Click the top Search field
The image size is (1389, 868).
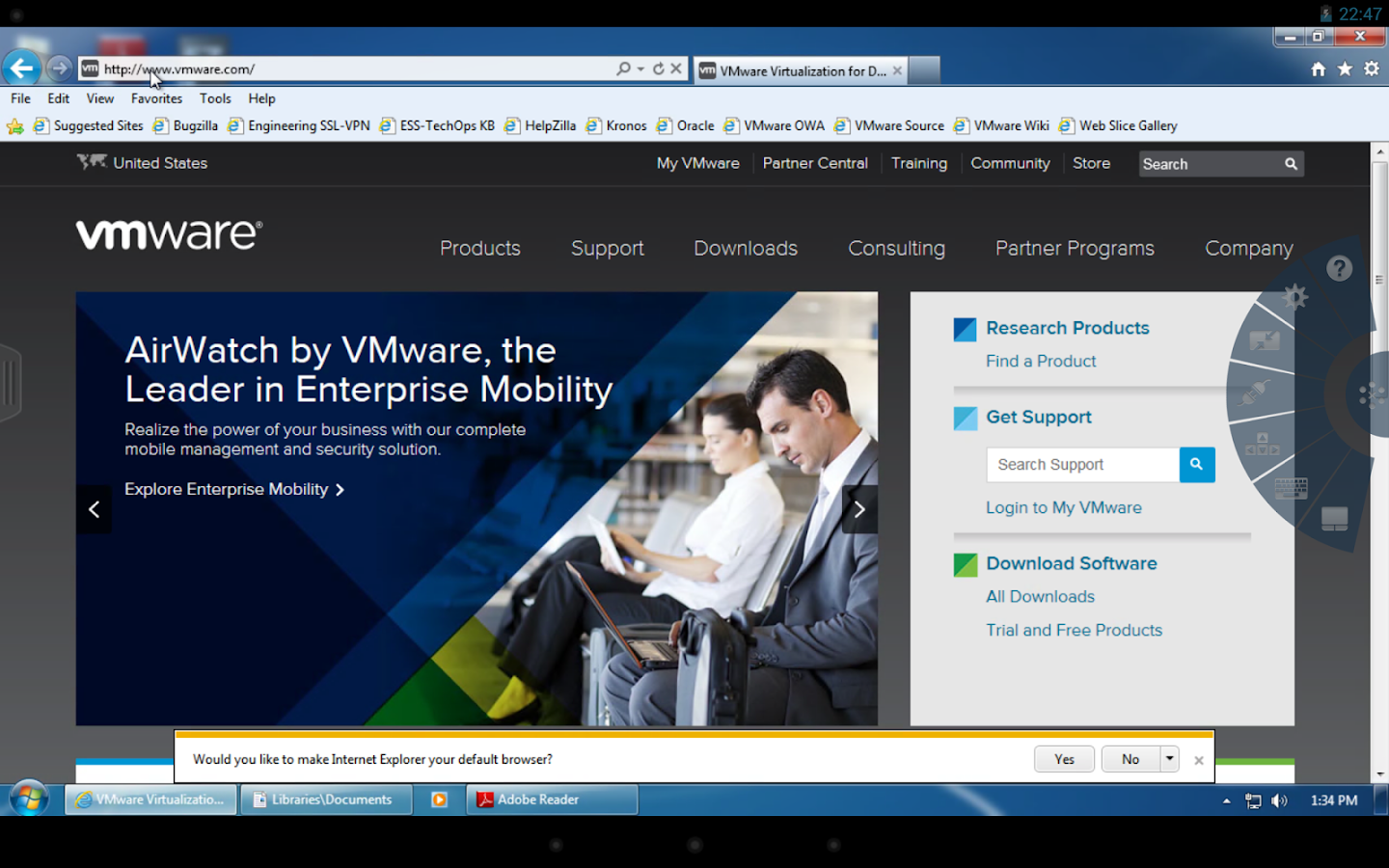1211,164
